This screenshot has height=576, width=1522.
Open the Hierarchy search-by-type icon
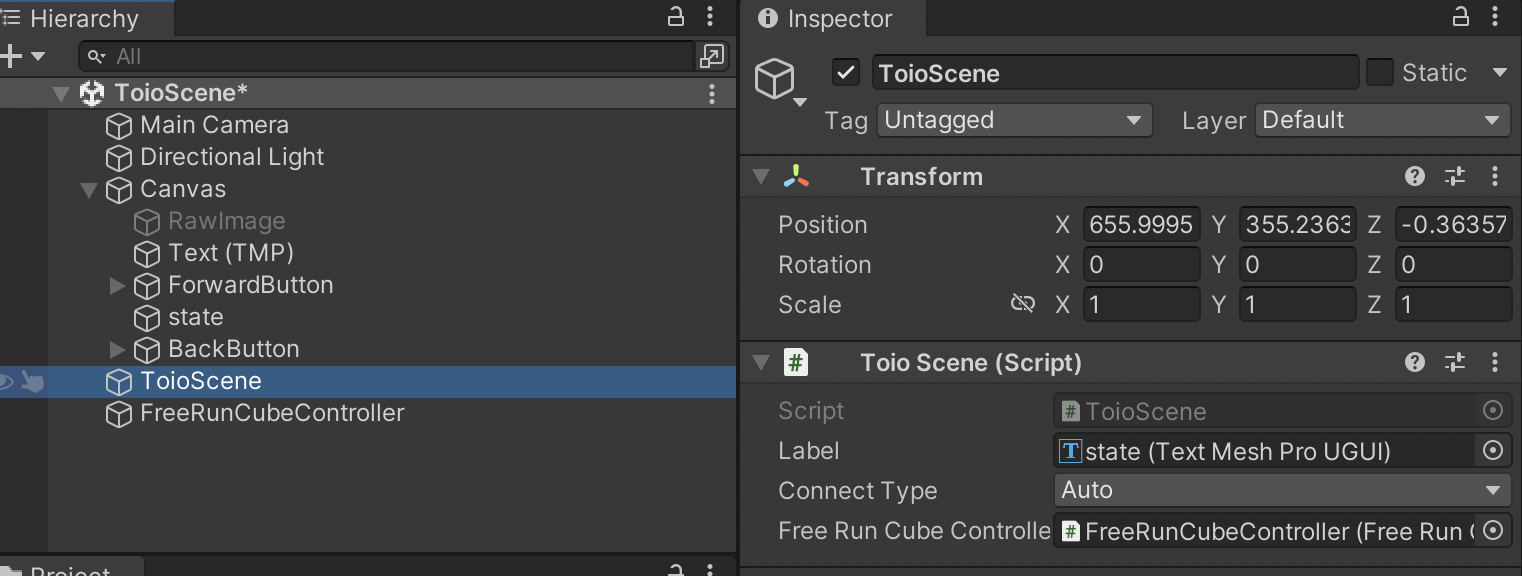pyautogui.click(x=712, y=56)
